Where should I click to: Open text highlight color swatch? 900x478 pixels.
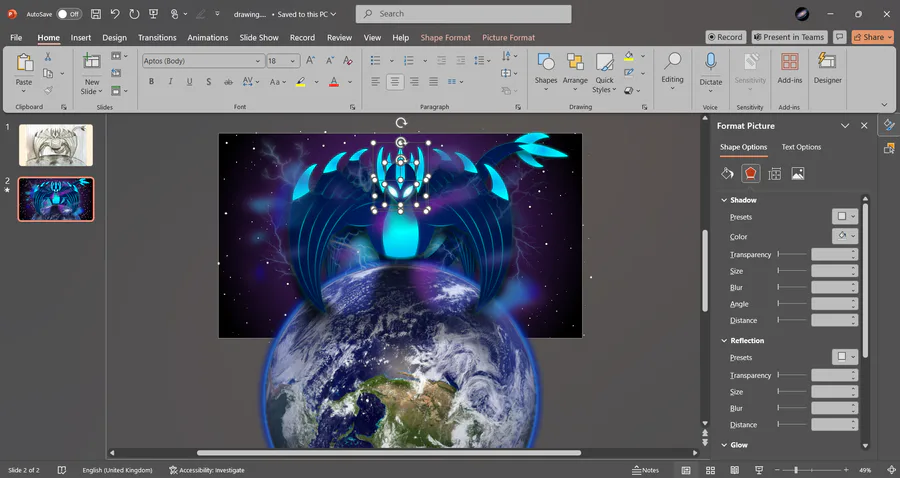[x=301, y=82]
